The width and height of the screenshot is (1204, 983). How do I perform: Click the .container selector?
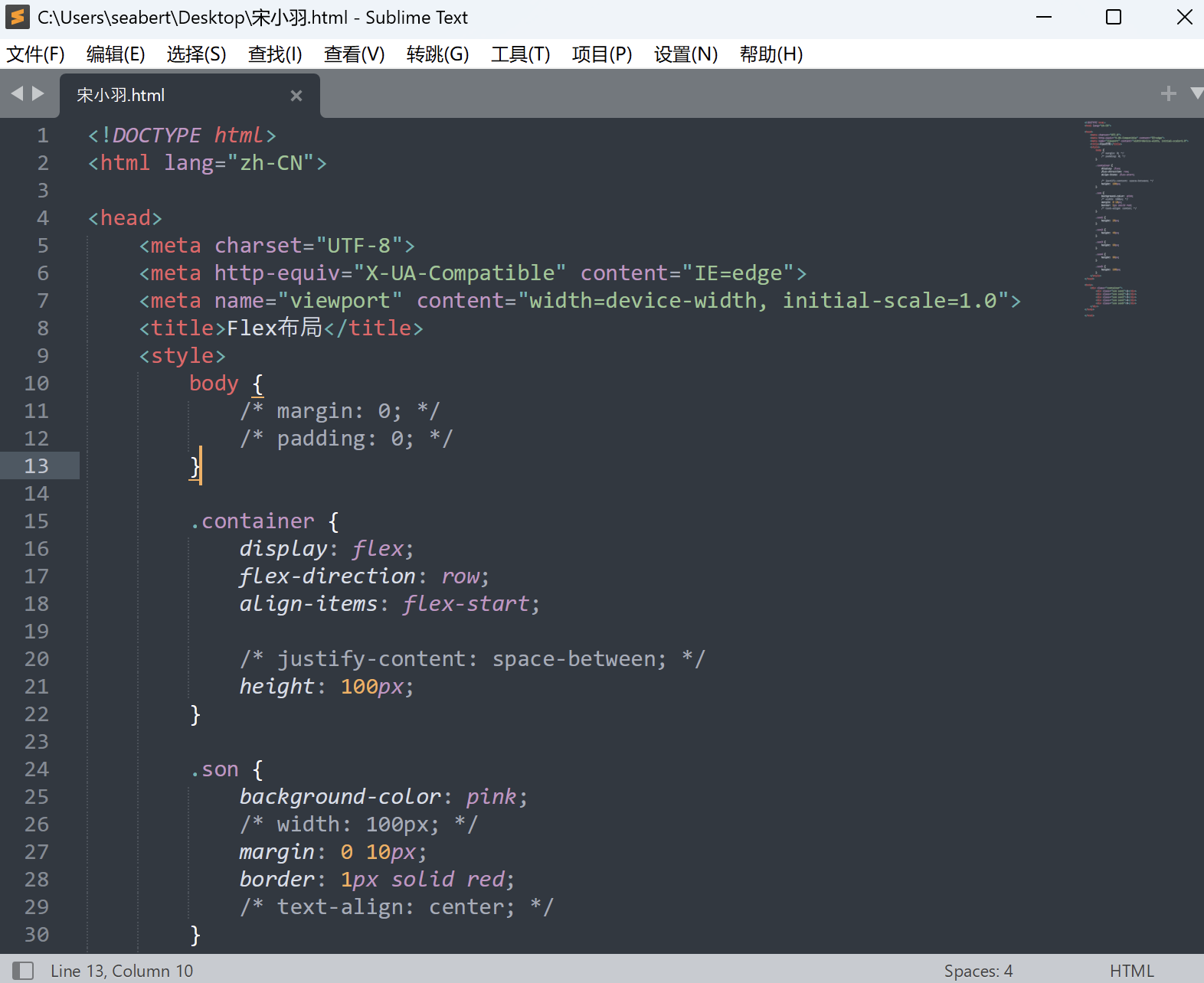[x=252, y=521]
